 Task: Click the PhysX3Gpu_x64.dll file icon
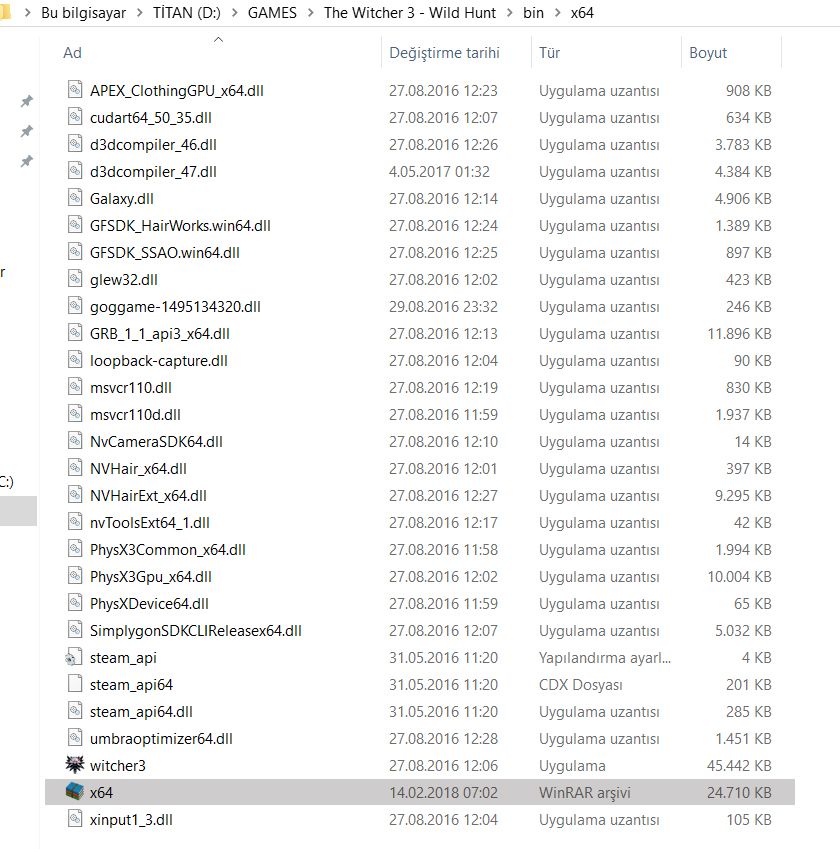click(75, 576)
